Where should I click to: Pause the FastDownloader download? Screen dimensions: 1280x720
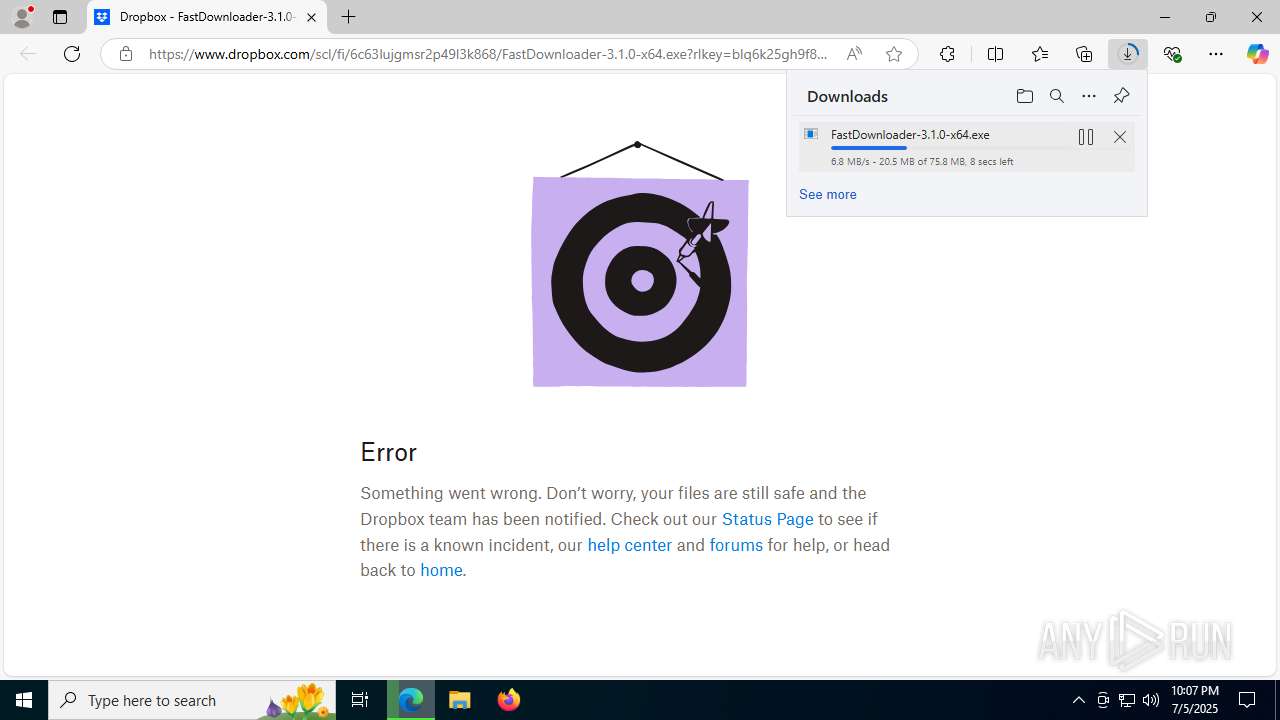[1086, 137]
